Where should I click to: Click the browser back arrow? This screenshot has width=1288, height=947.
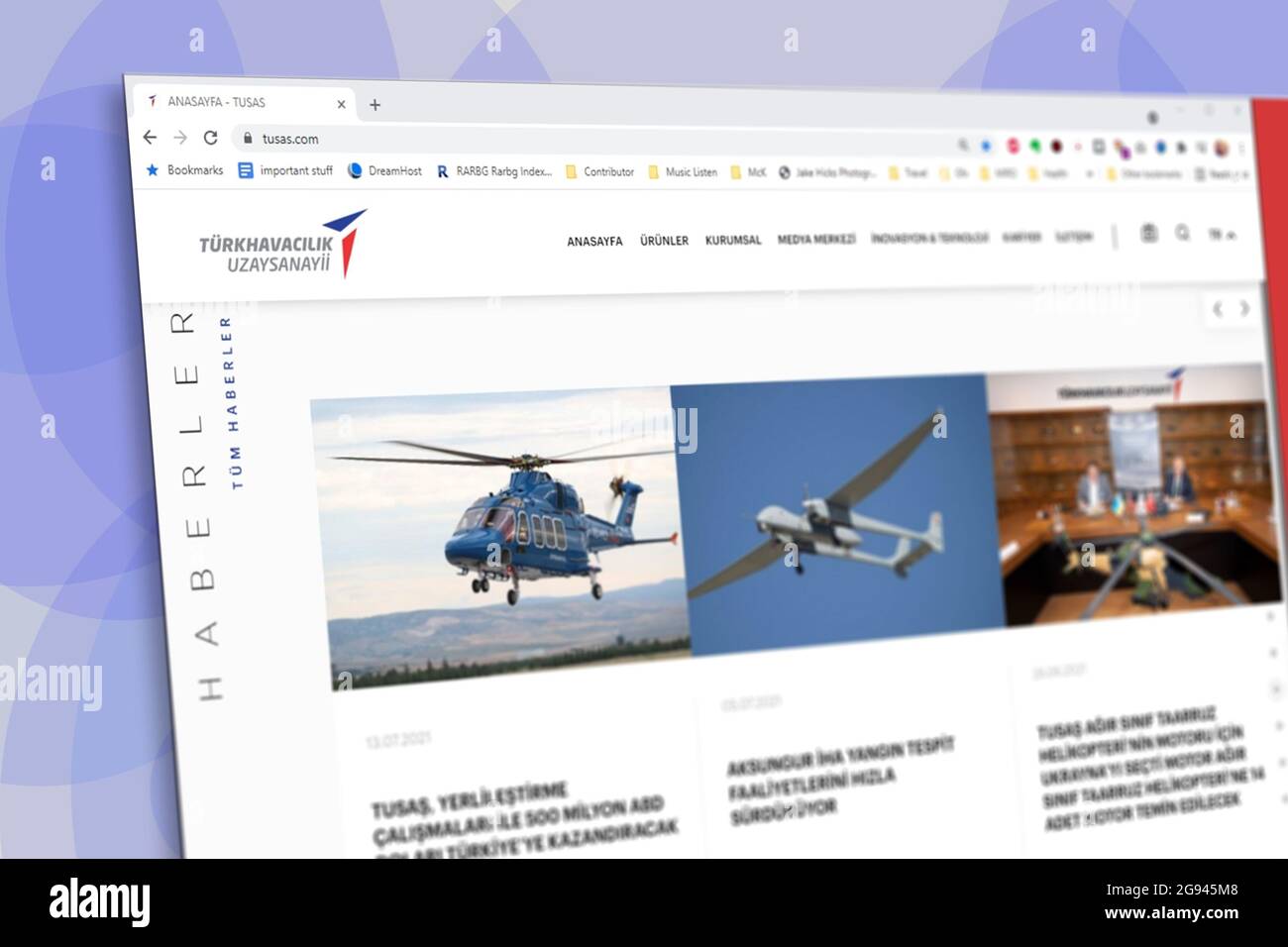pyautogui.click(x=150, y=137)
